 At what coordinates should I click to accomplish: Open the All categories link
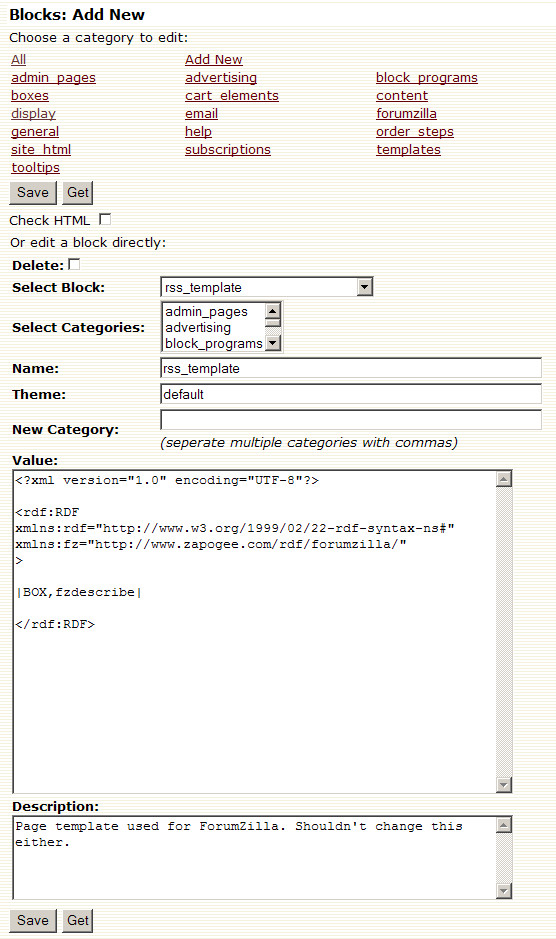coord(19,60)
